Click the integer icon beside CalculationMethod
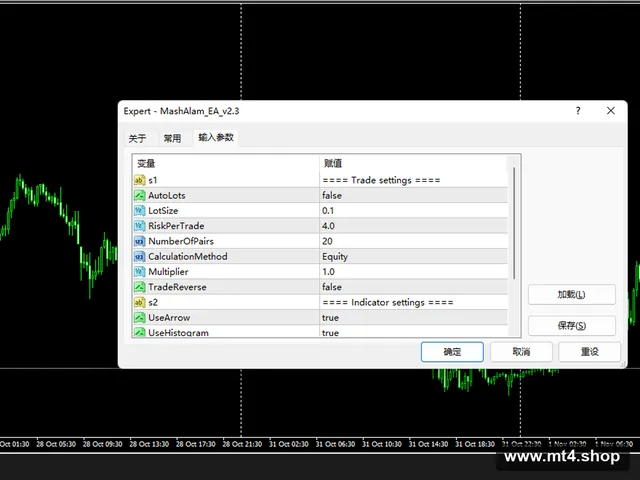Screen dimensions: 640x480 tap(139, 256)
